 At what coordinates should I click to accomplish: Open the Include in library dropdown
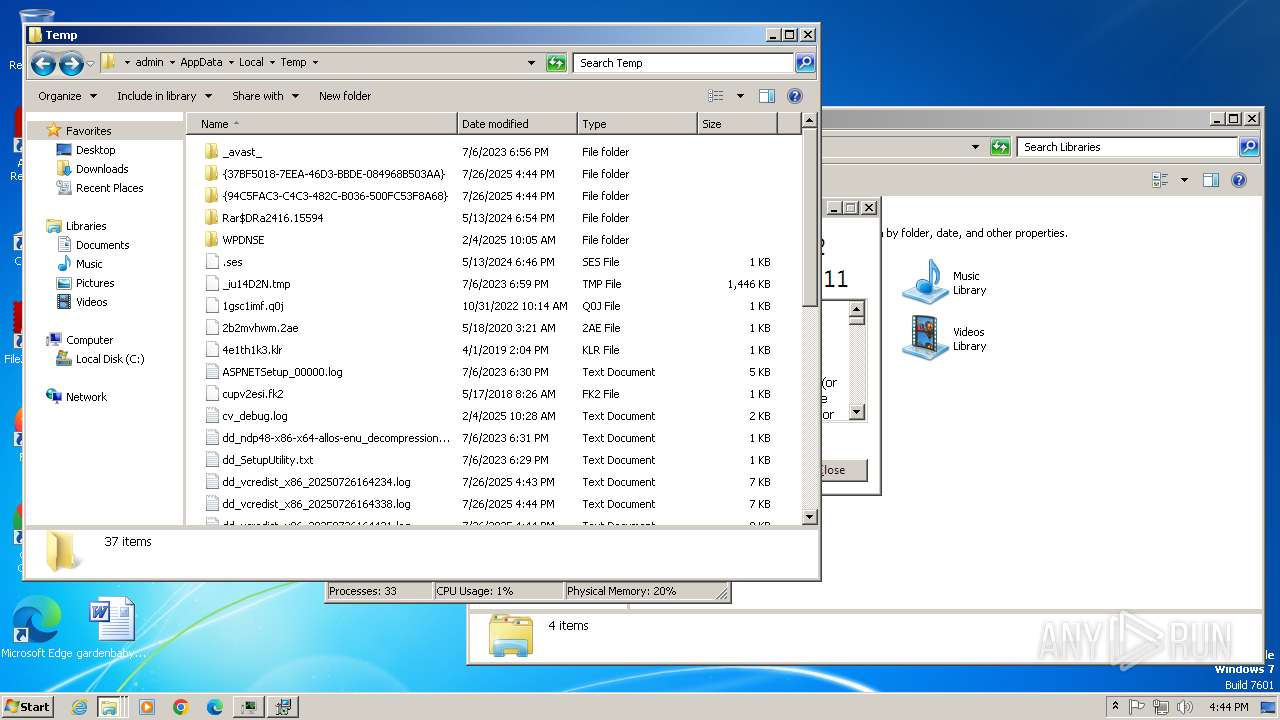point(164,96)
